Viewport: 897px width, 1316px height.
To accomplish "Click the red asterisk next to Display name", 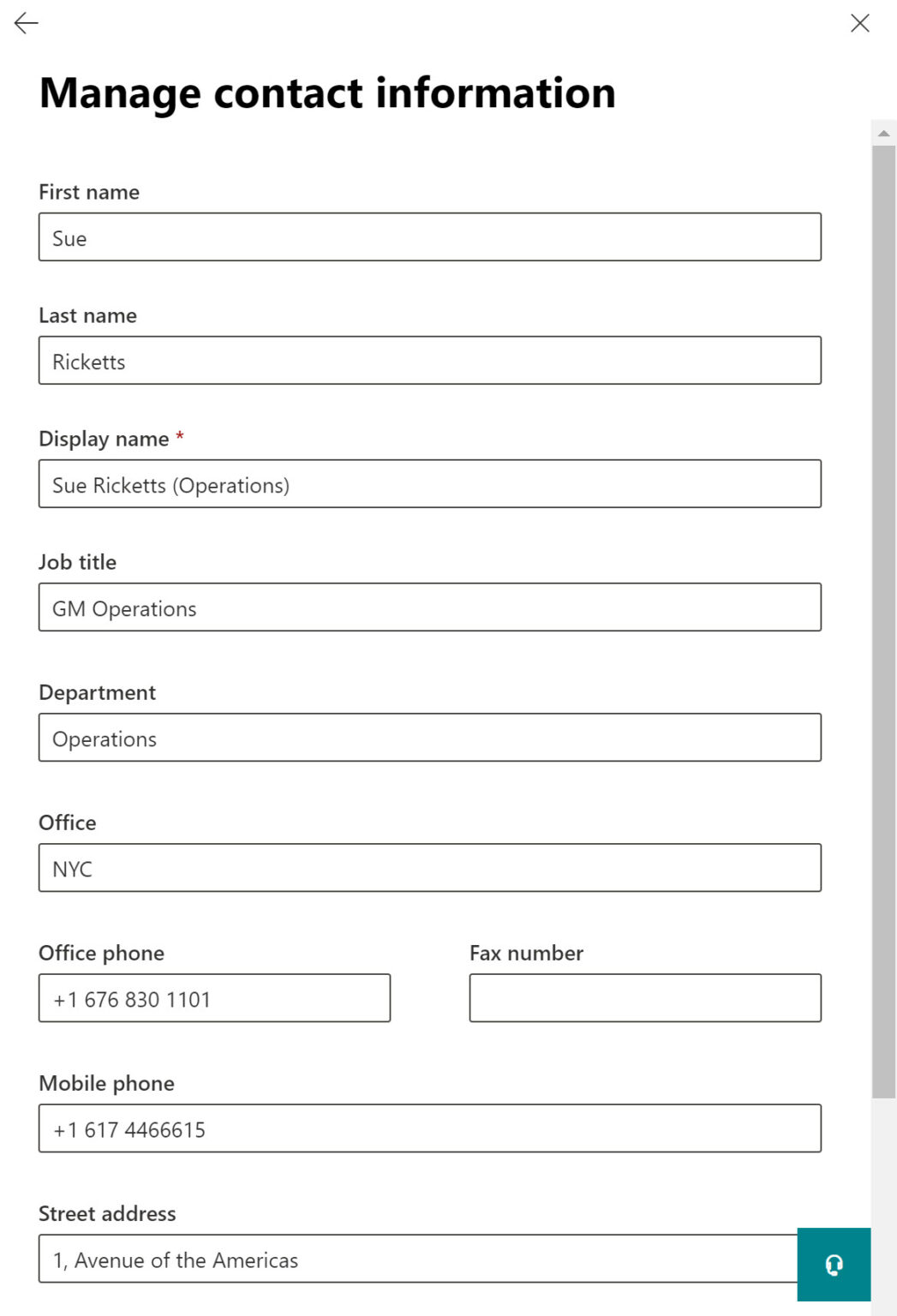I will tap(180, 437).
